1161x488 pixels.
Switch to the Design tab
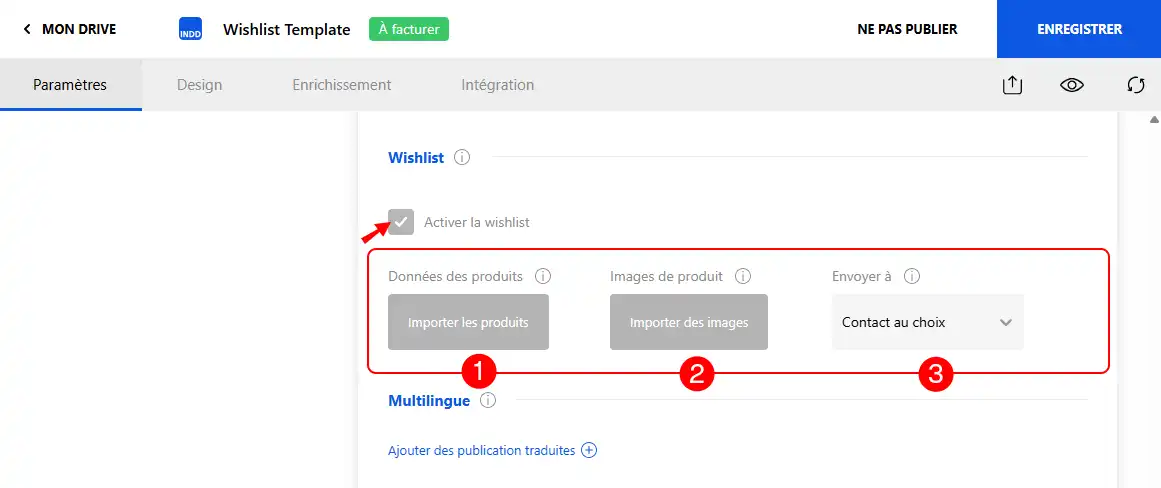click(199, 84)
